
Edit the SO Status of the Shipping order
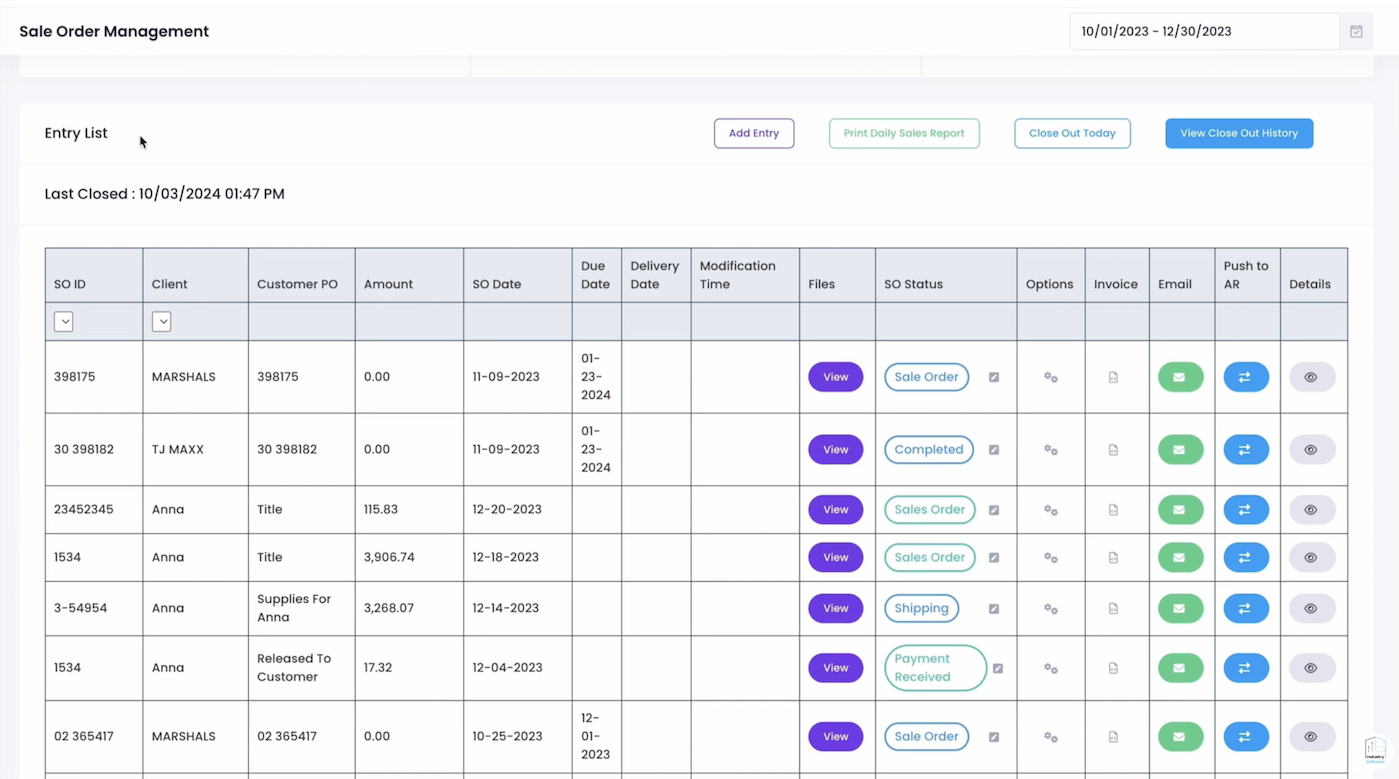[x=993, y=608]
